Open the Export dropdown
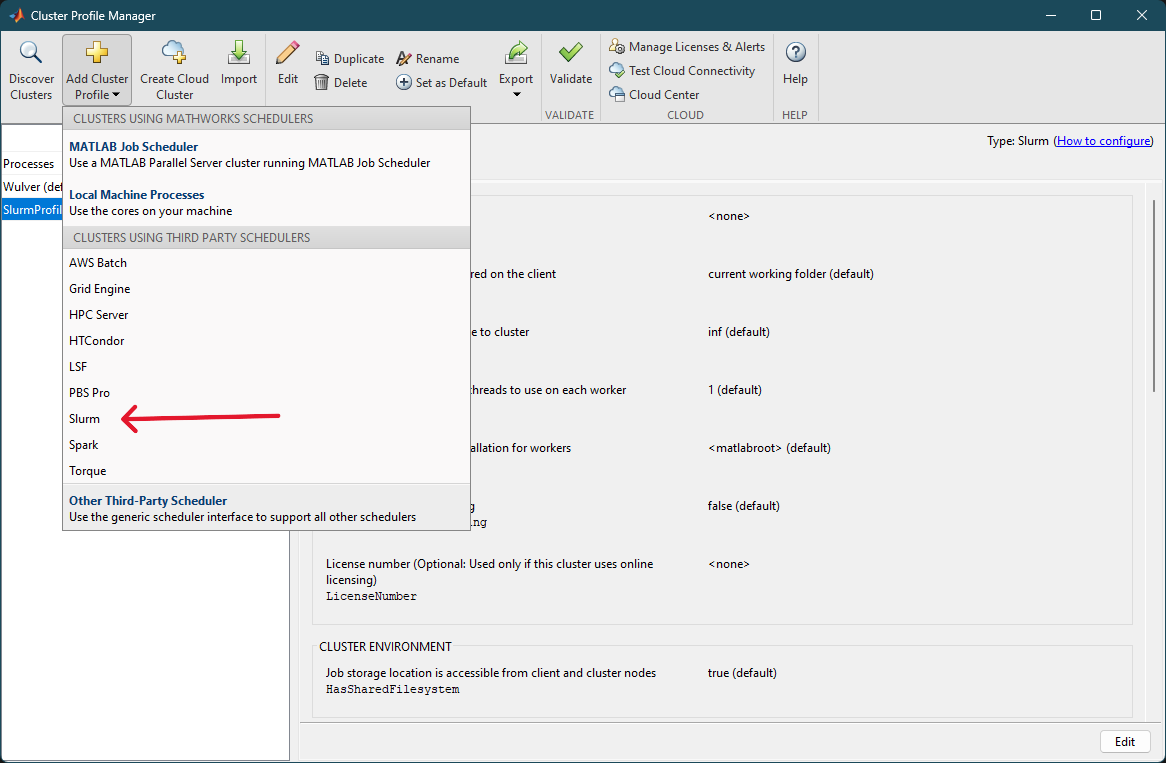Screen dimensions: 1166x763 click(x=516, y=71)
